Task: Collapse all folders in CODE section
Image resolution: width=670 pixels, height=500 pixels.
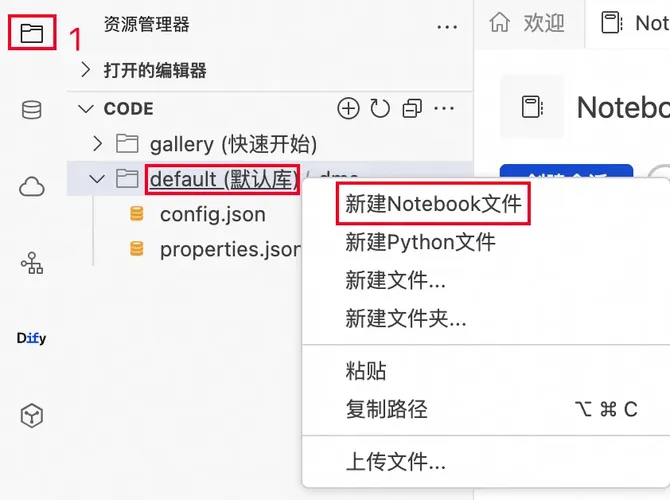Action: tap(412, 108)
